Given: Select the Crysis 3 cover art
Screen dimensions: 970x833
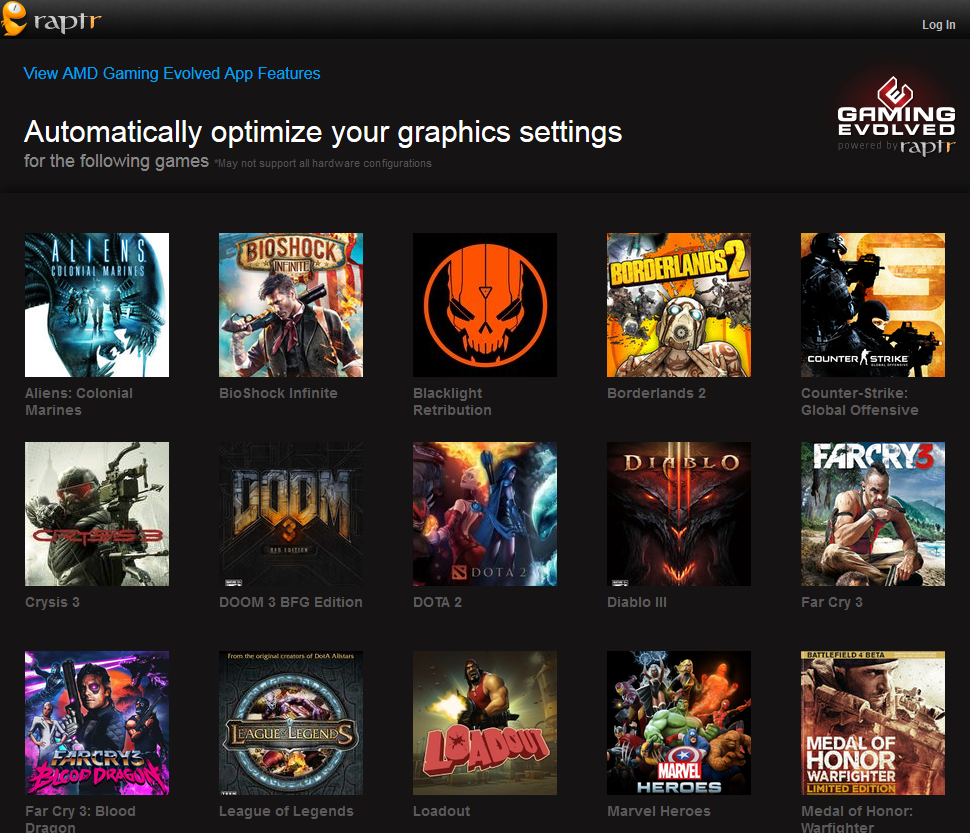Looking at the screenshot, I should (x=97, y=514).
